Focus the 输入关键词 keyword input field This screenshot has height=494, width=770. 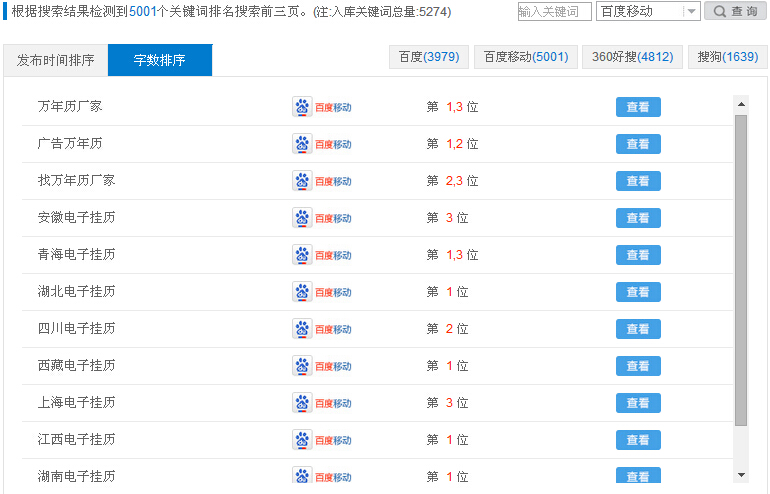tap(554, 11)
